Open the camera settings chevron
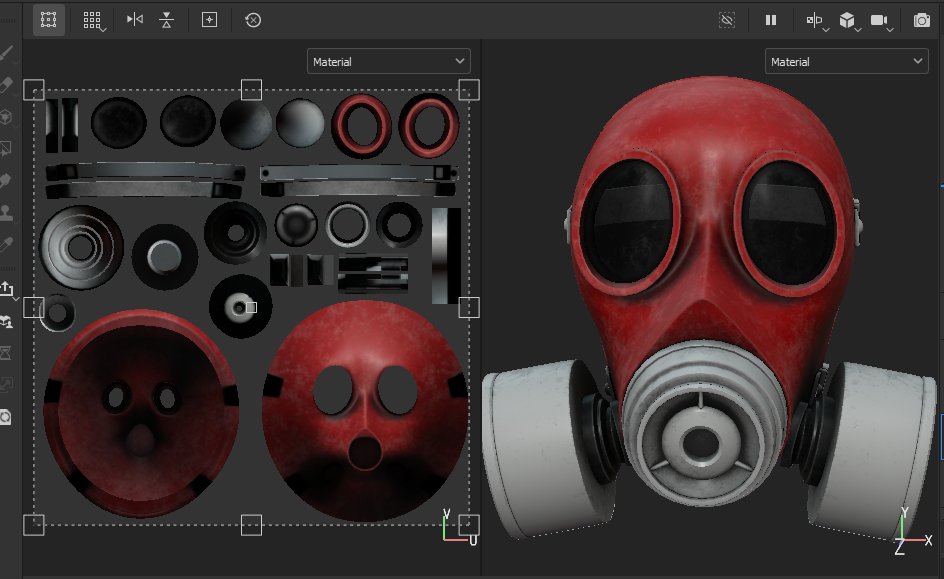 point(889,27)
